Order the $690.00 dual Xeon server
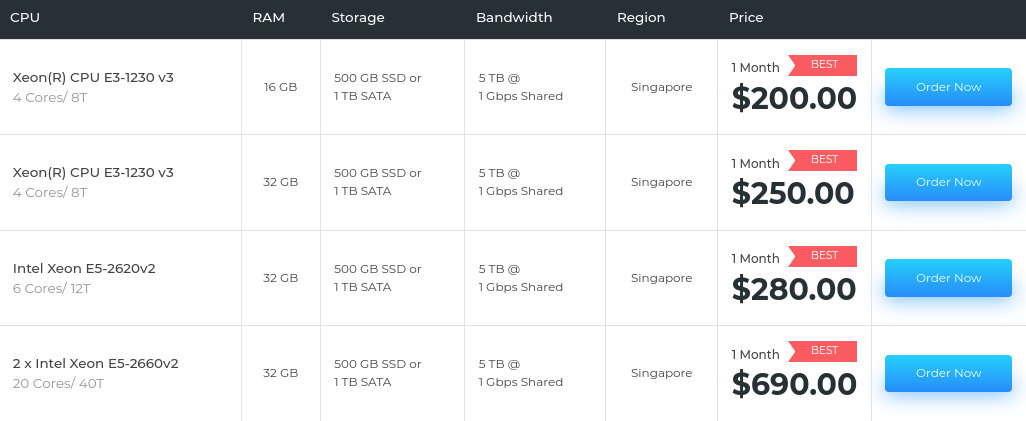Image resolution: width=1026 pixels, height=421 pixels. coord(948,373)
